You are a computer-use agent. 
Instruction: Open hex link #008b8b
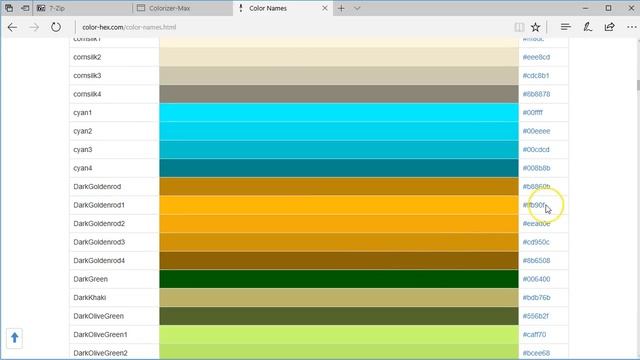pyautogui.click(x=536, y=168)
